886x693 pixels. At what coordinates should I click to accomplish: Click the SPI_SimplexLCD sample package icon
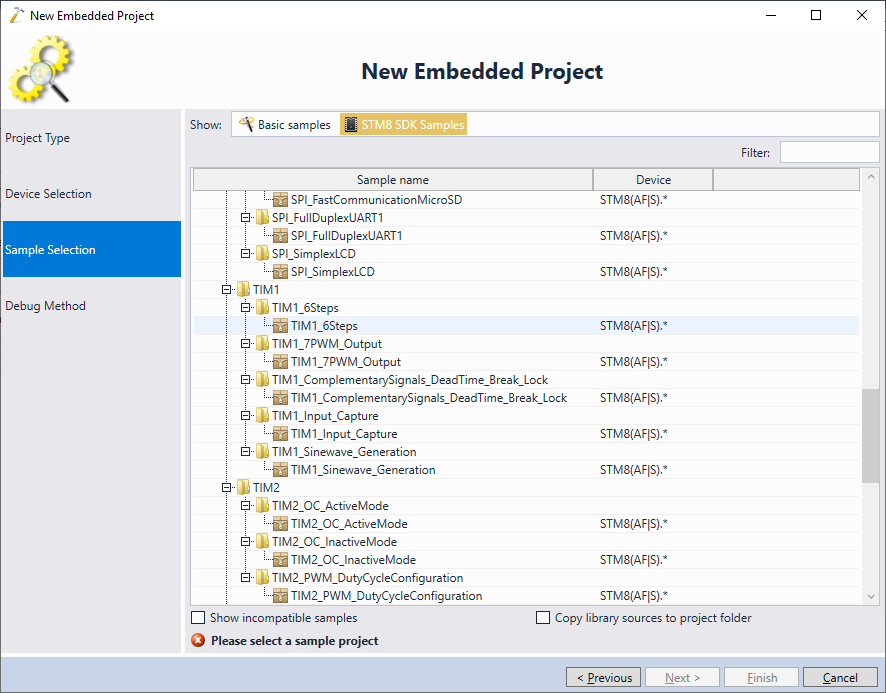point(280,272)
